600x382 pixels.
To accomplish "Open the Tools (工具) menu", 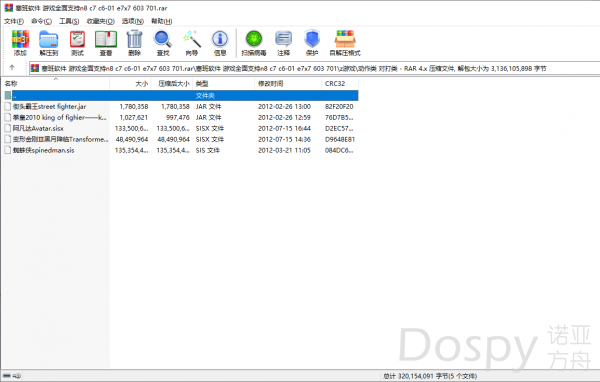I will pos(69,21).
